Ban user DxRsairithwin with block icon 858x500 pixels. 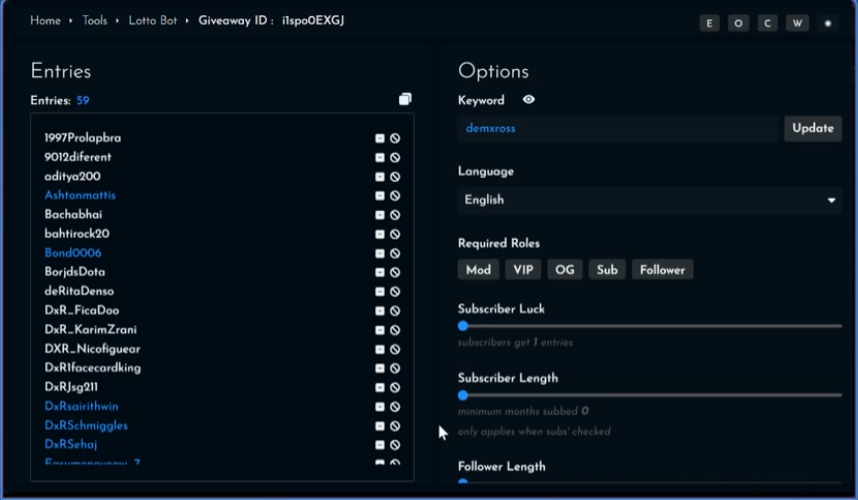point(395,406)
